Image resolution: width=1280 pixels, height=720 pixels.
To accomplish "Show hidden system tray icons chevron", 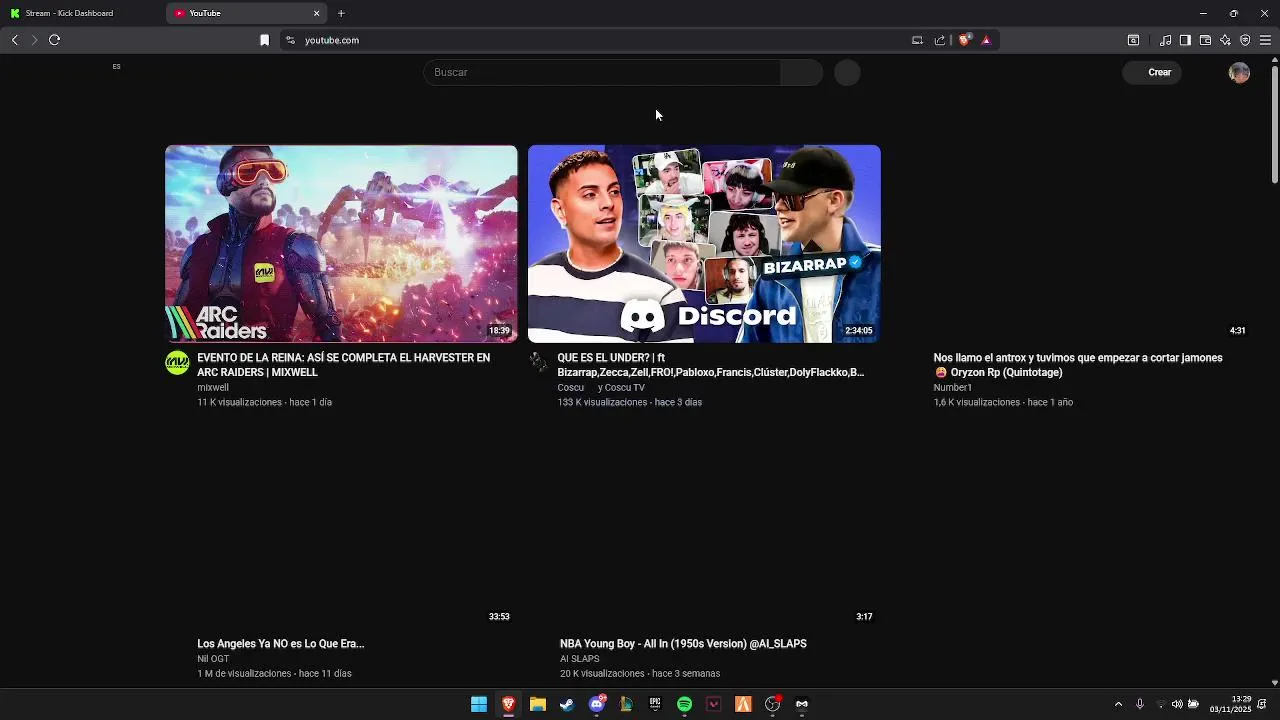I will coord(1118,704).
